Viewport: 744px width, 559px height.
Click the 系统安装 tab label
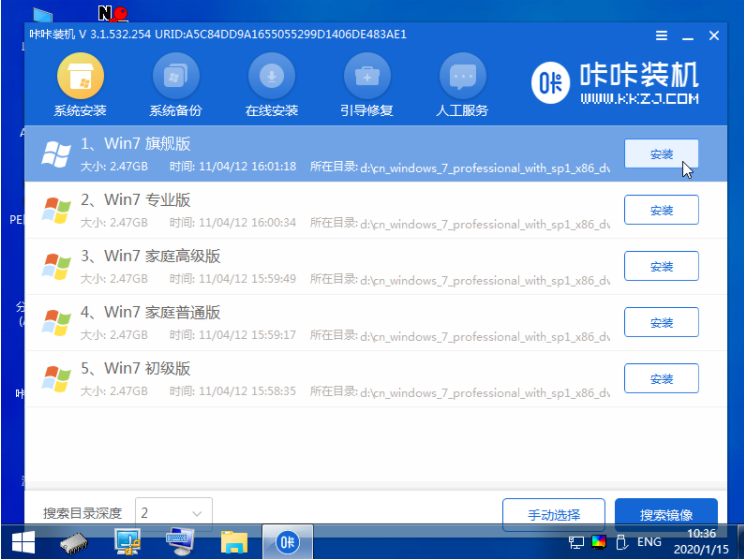pos(80,111)
